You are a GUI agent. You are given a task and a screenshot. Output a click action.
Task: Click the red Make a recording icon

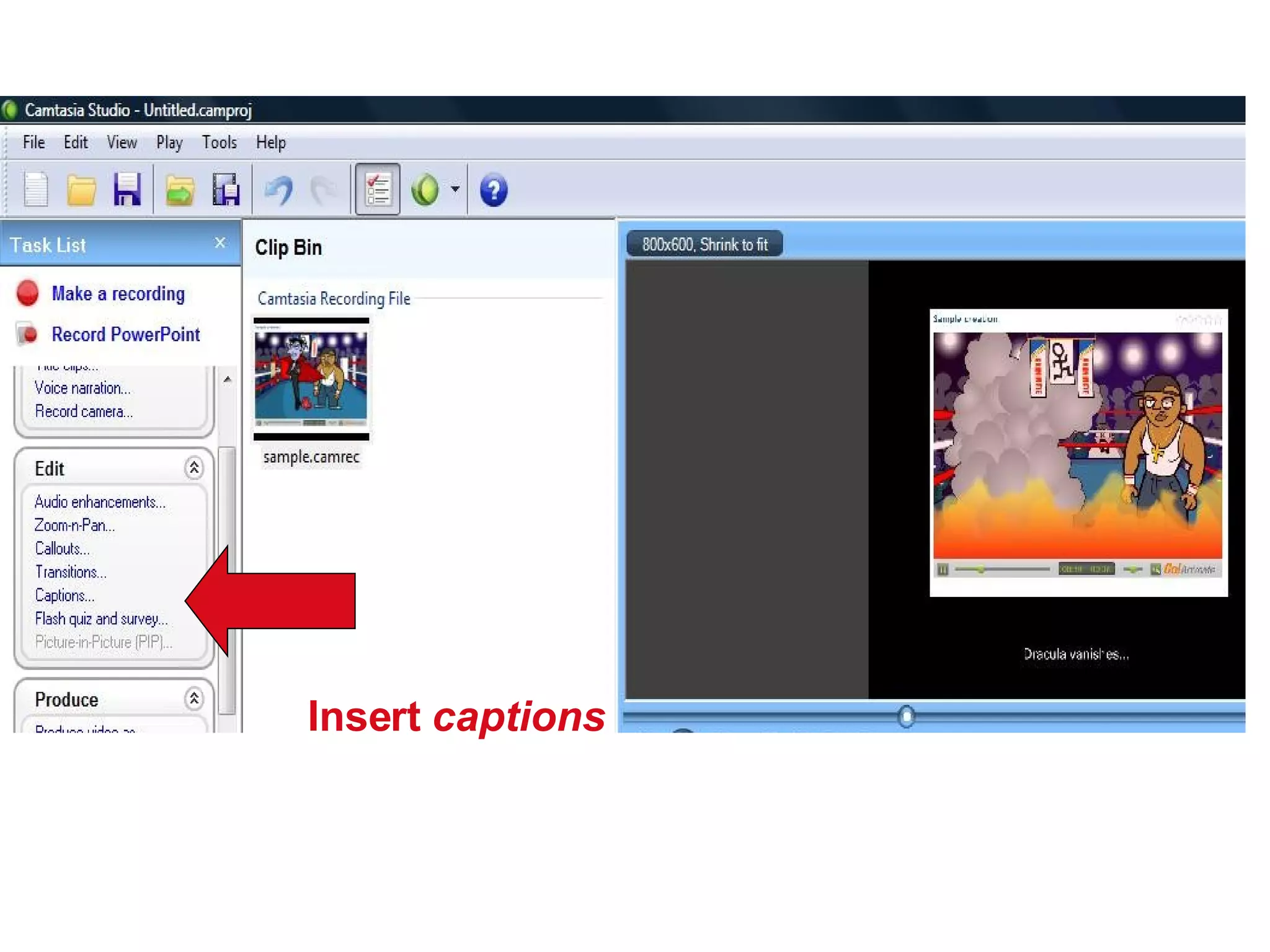point(28,294)
